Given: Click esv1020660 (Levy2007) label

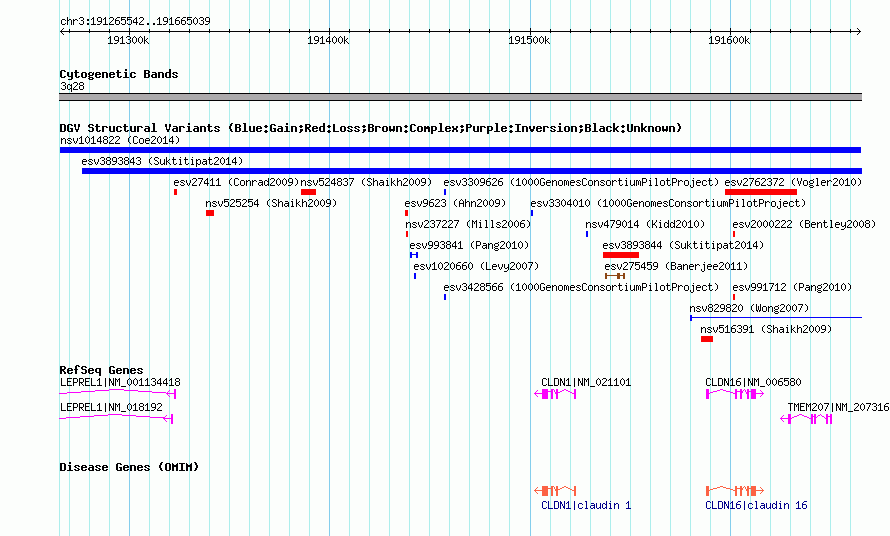Looking at the screenshot, I should (476, 266).
